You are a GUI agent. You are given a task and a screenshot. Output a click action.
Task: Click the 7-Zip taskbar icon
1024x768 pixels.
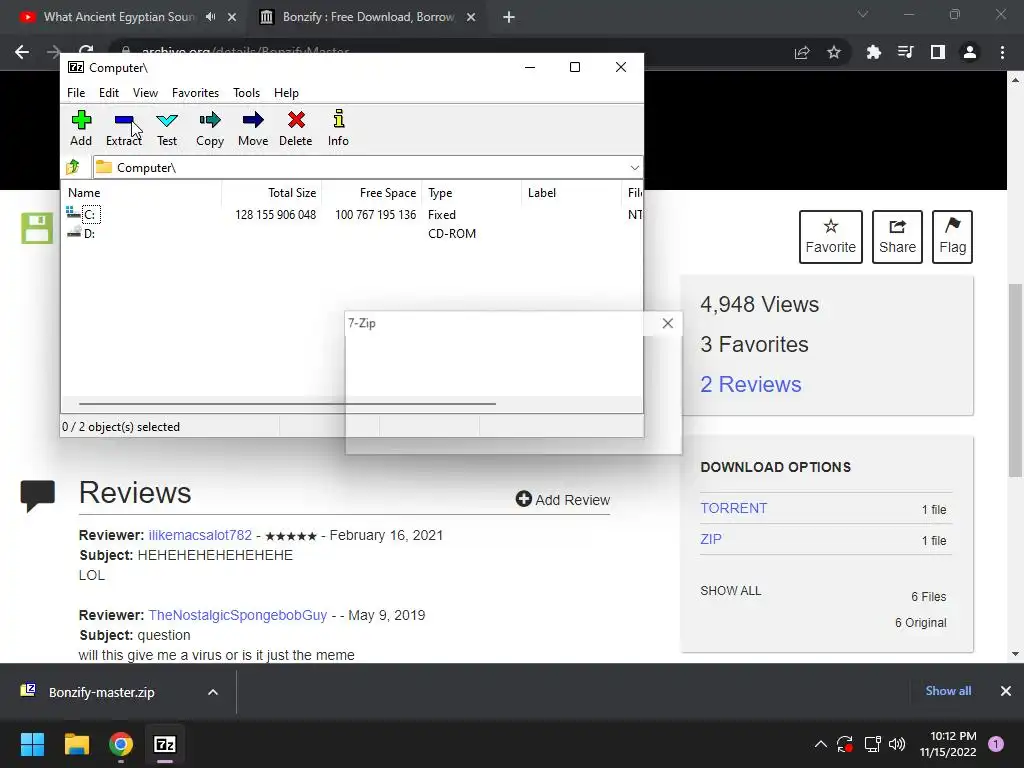(165, 744)
